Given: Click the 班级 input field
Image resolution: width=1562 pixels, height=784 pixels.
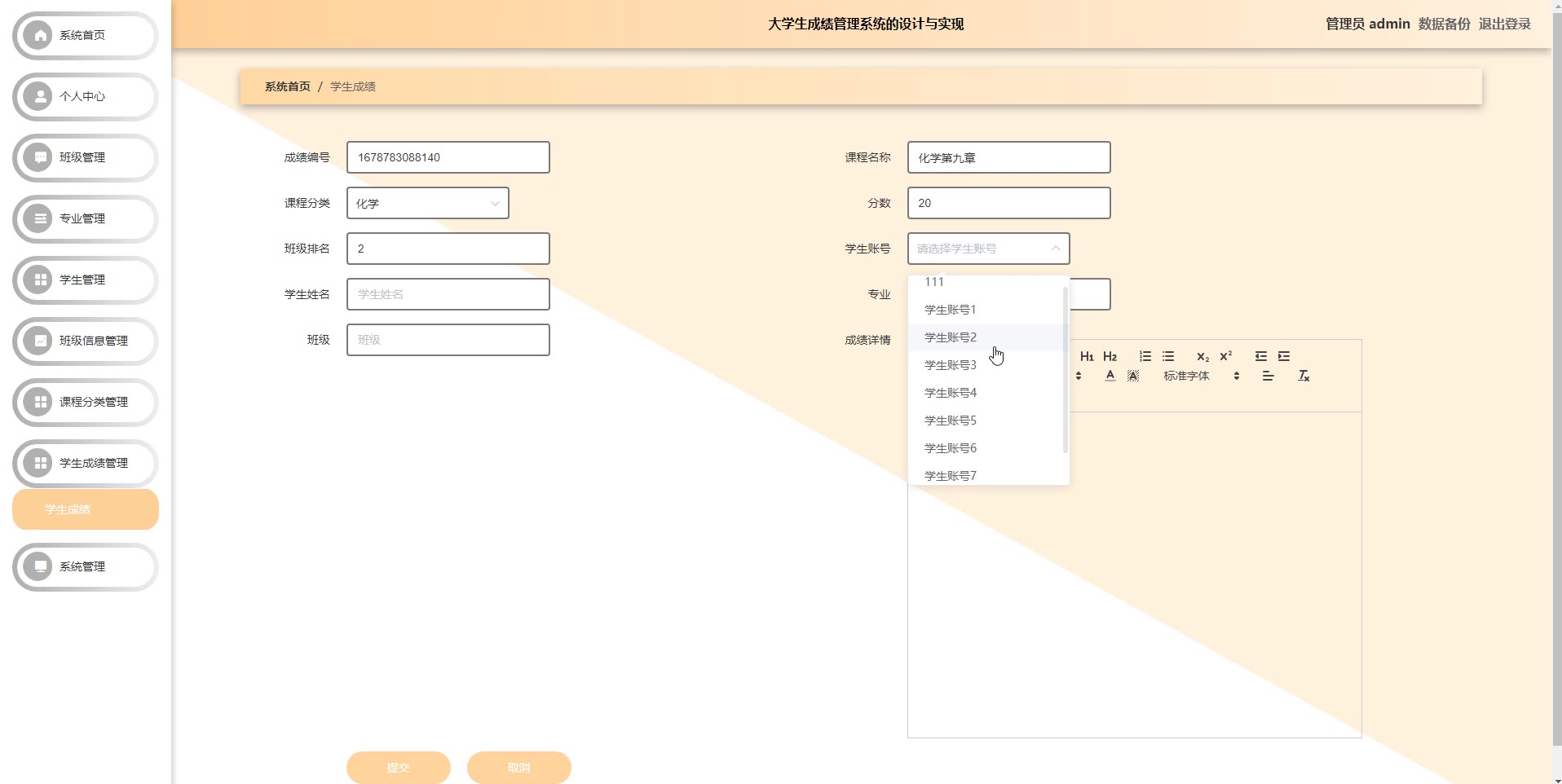Looking at the screenshot, I should pos(448,340).
